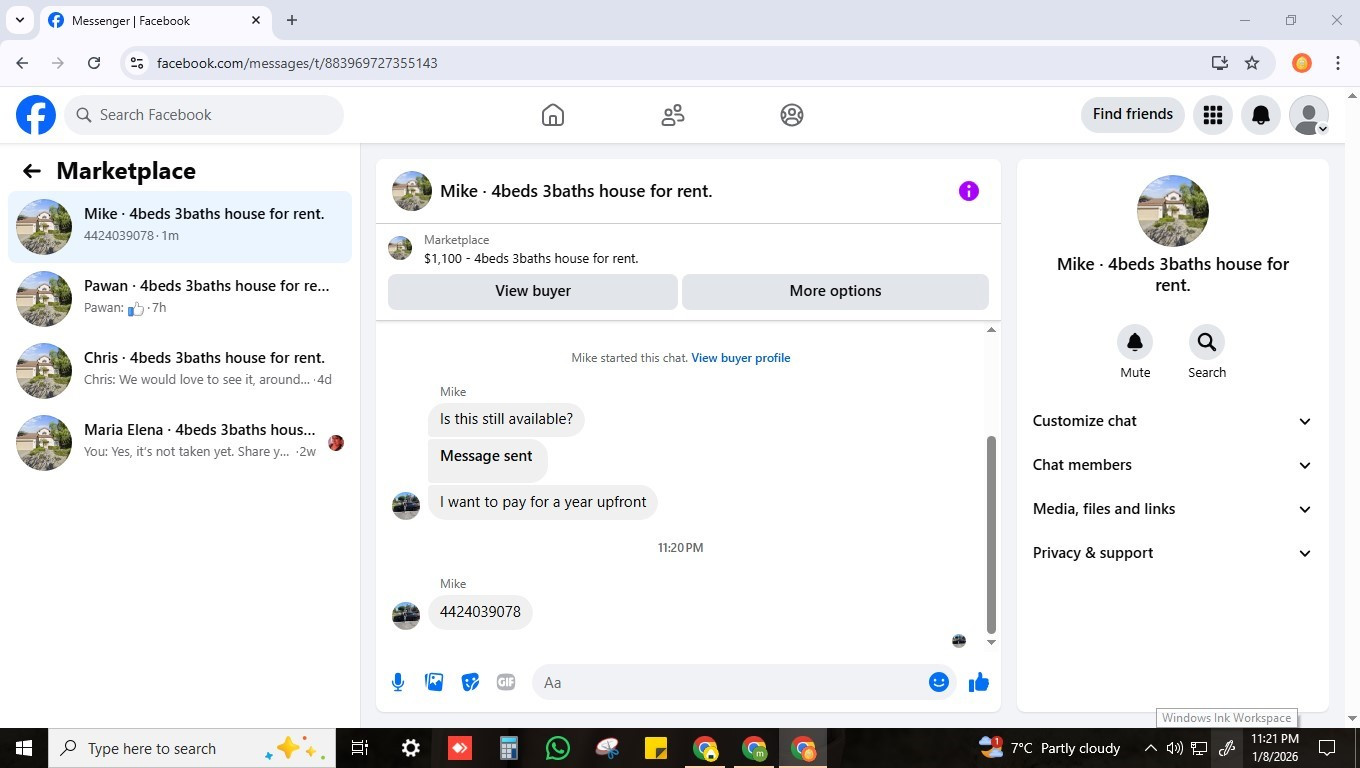Open the Facebook logo home link
Viewport: 1360px width, 768px height.
click(36, 115)
